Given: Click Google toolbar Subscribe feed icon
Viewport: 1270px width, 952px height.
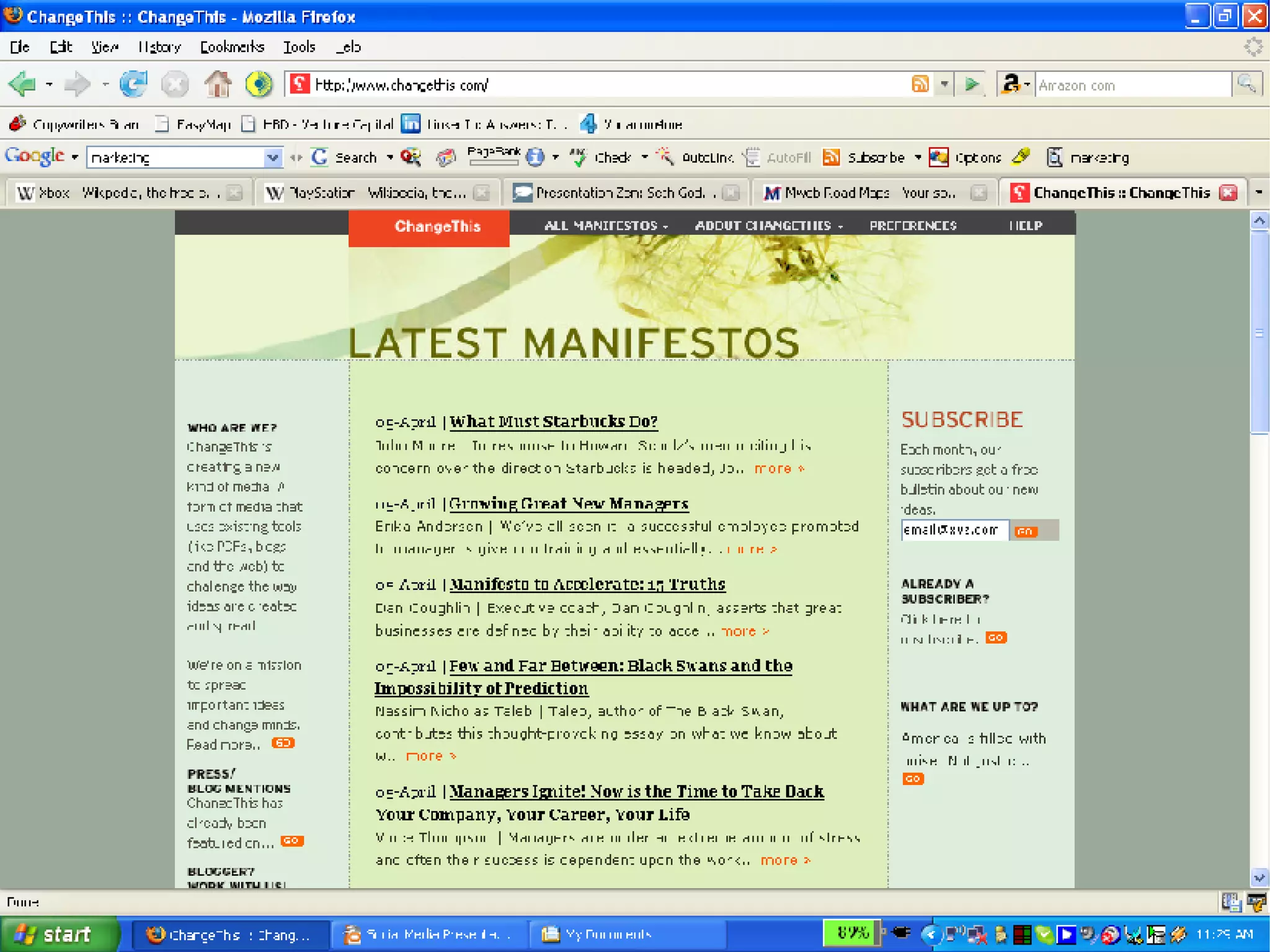Looking at the screenshot, I should click(831, 157).
